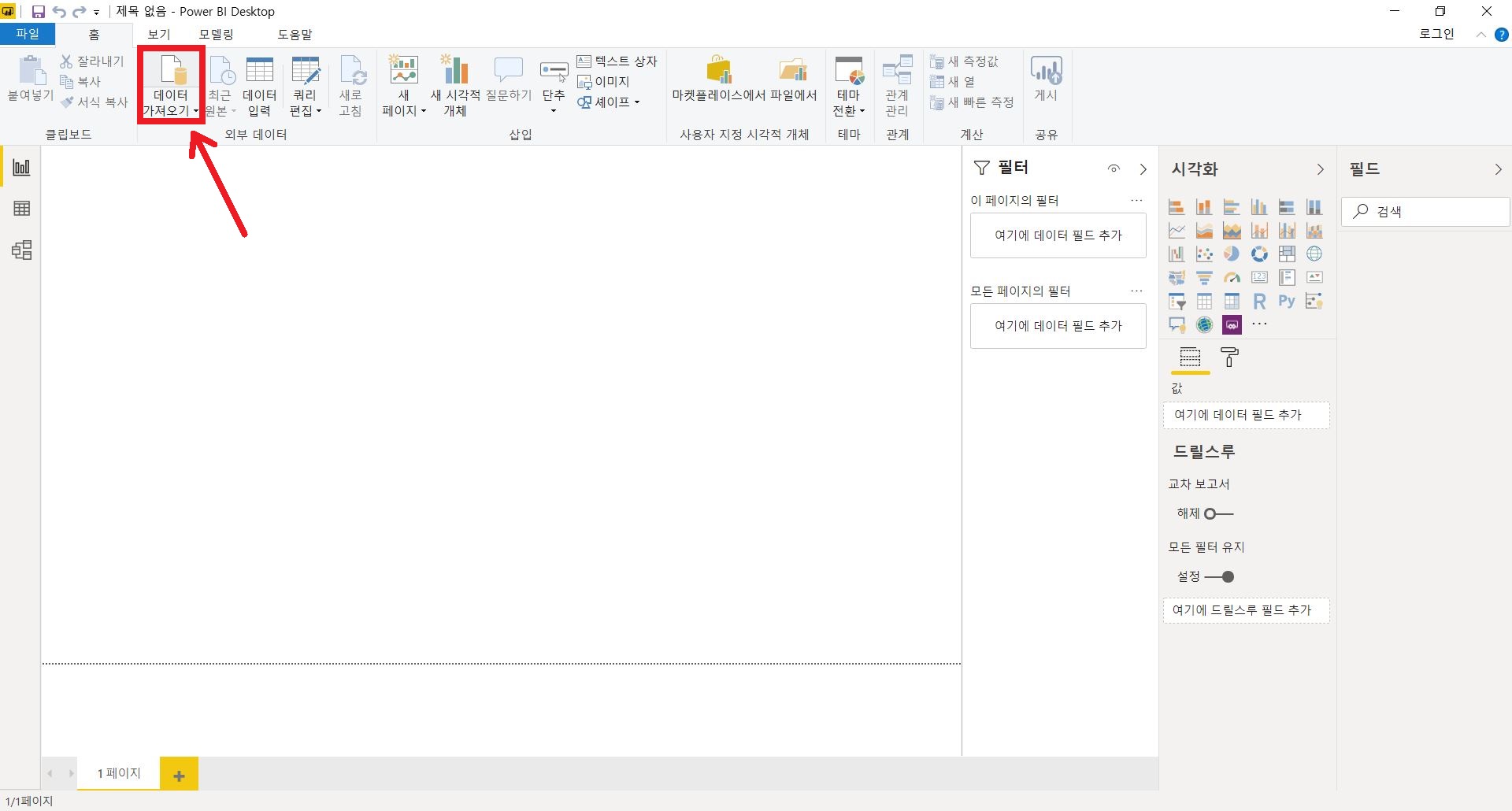The image size is (1512, 811).
Task: Open the blue help question mark icon
Action: click(x=1501, y=35)
